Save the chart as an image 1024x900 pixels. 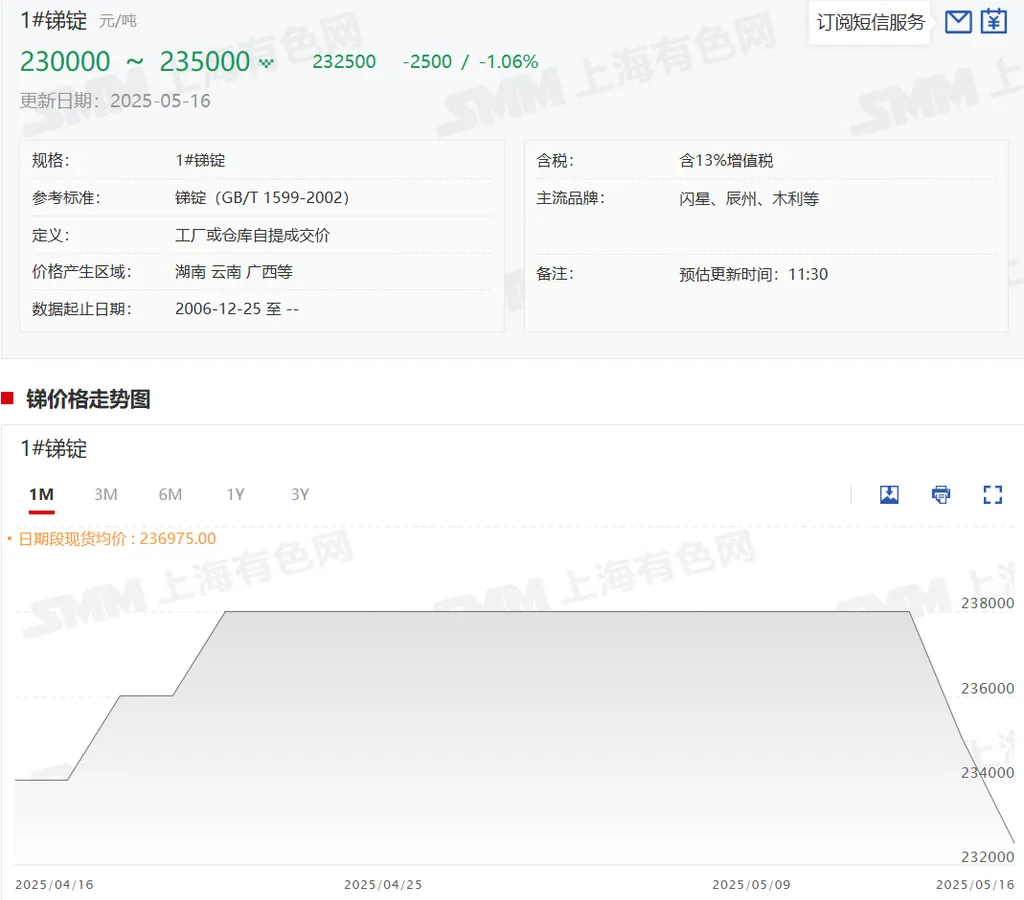tap(889, 494)
